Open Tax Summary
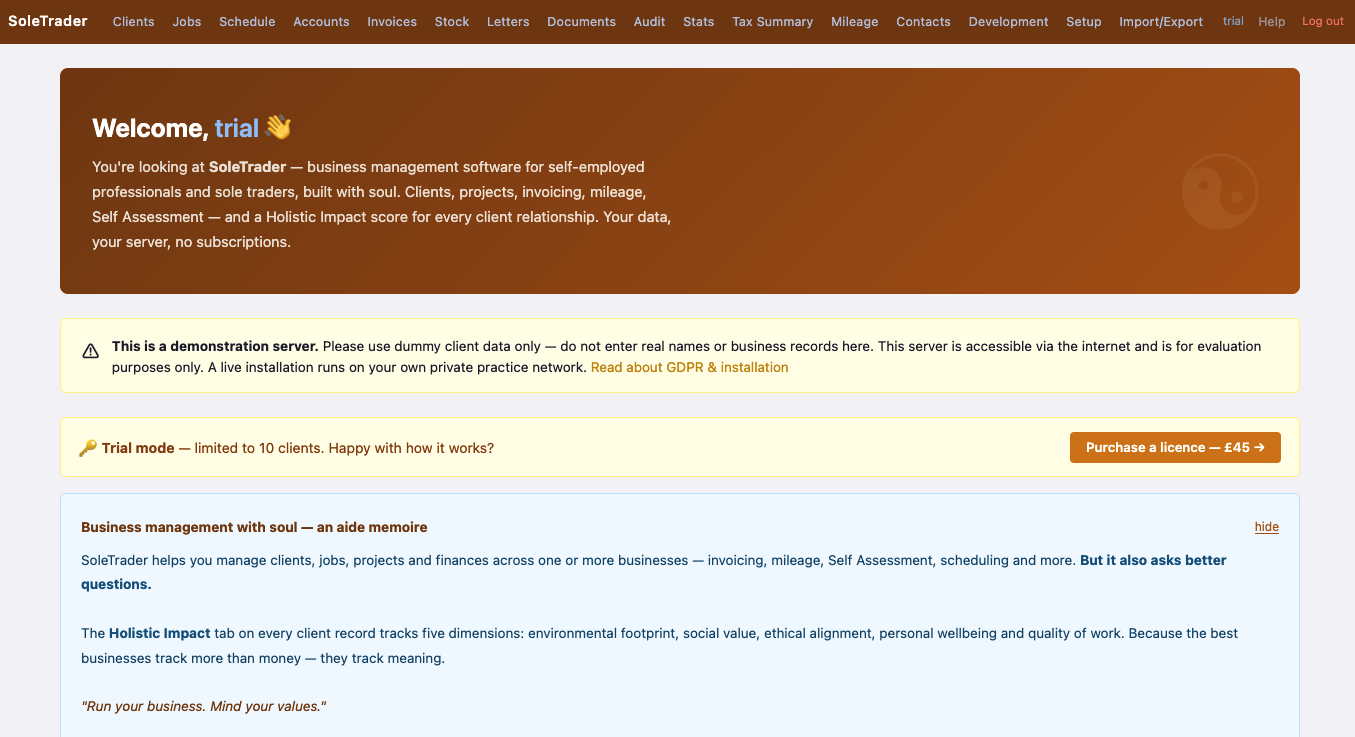The width and height of the screenshot is (1355, 737). tap(773, 21)
